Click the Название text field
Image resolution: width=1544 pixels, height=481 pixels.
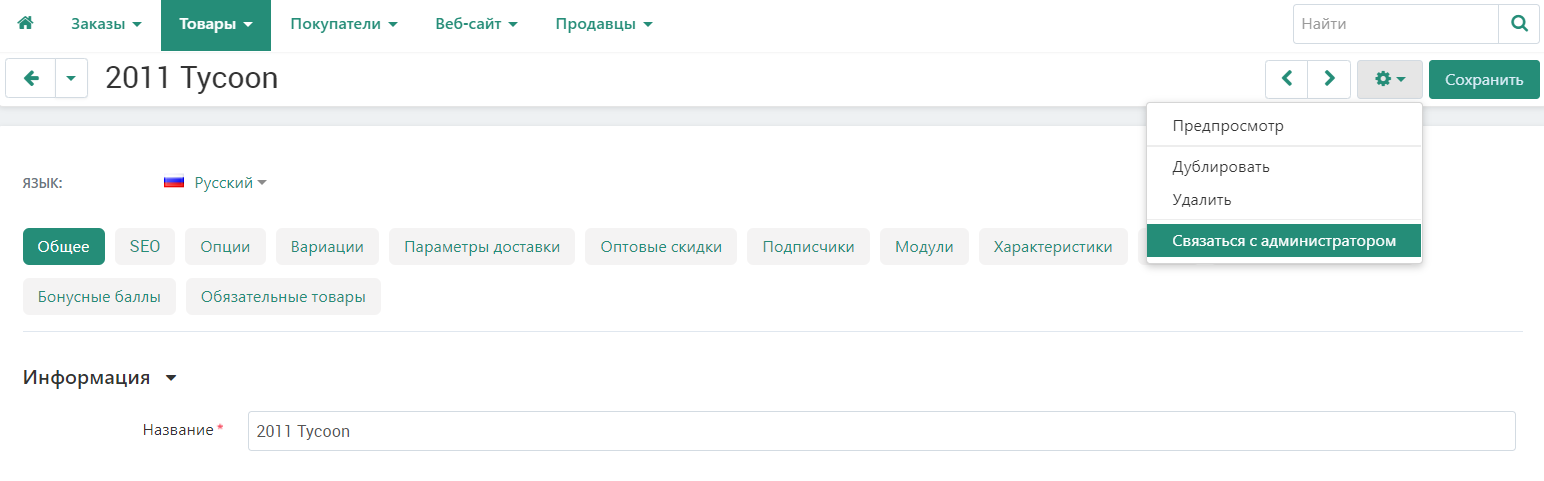tap(880, 431)
